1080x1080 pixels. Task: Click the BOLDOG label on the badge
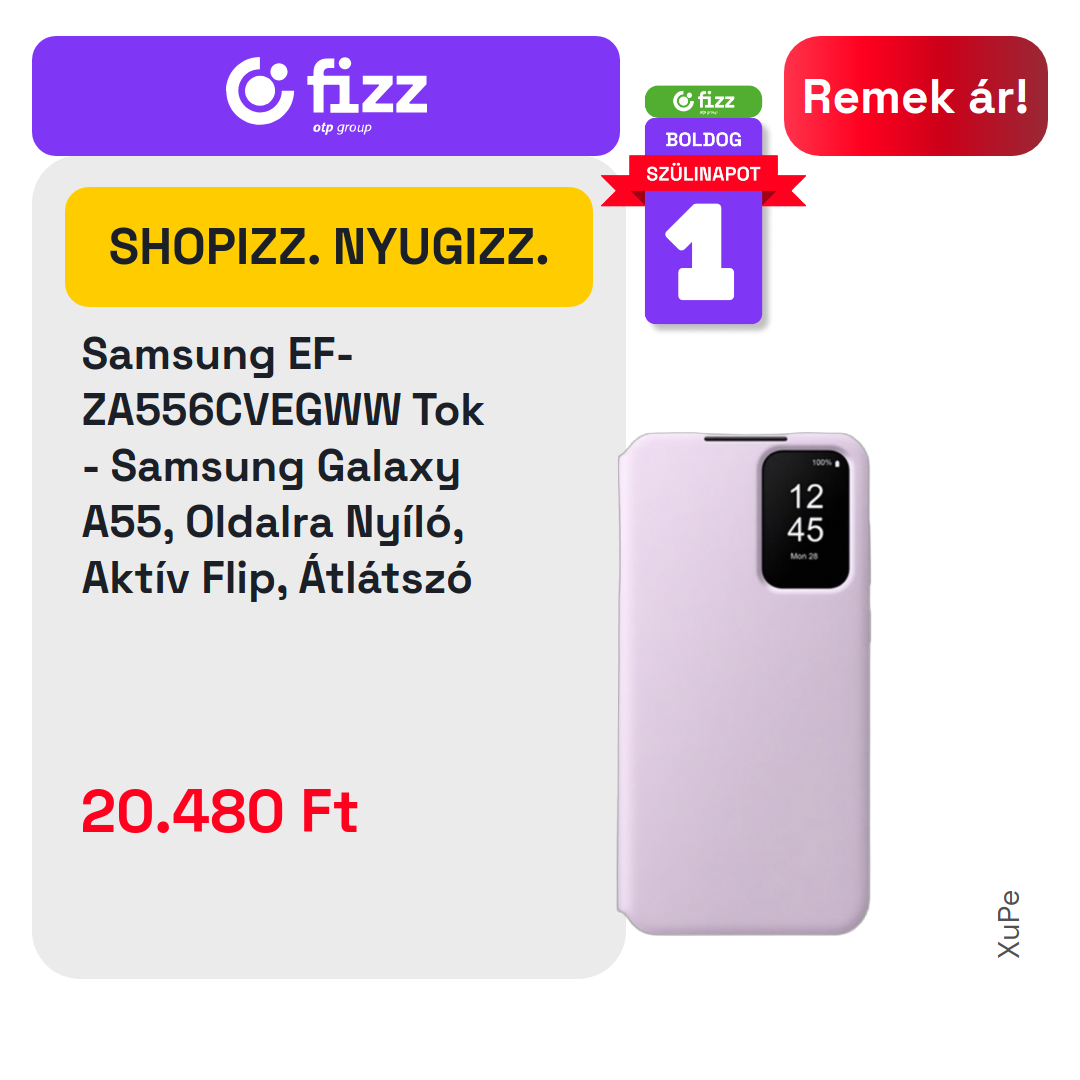[703, 140]
